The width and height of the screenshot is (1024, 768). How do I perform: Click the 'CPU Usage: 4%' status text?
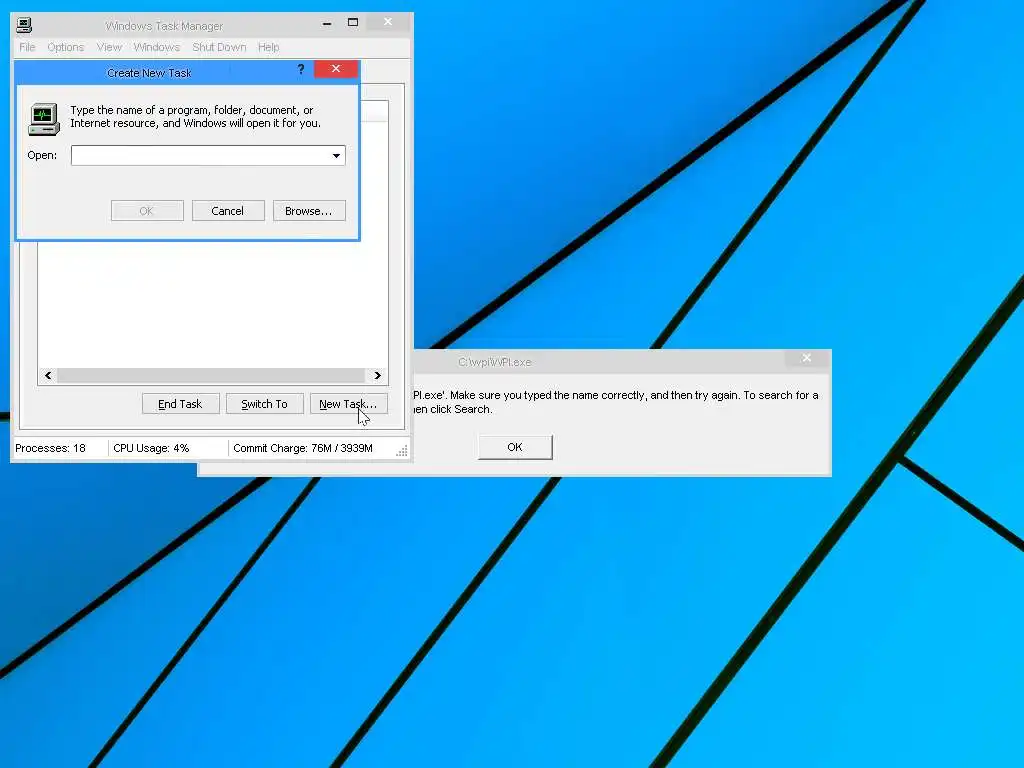(x=151, y=448)
